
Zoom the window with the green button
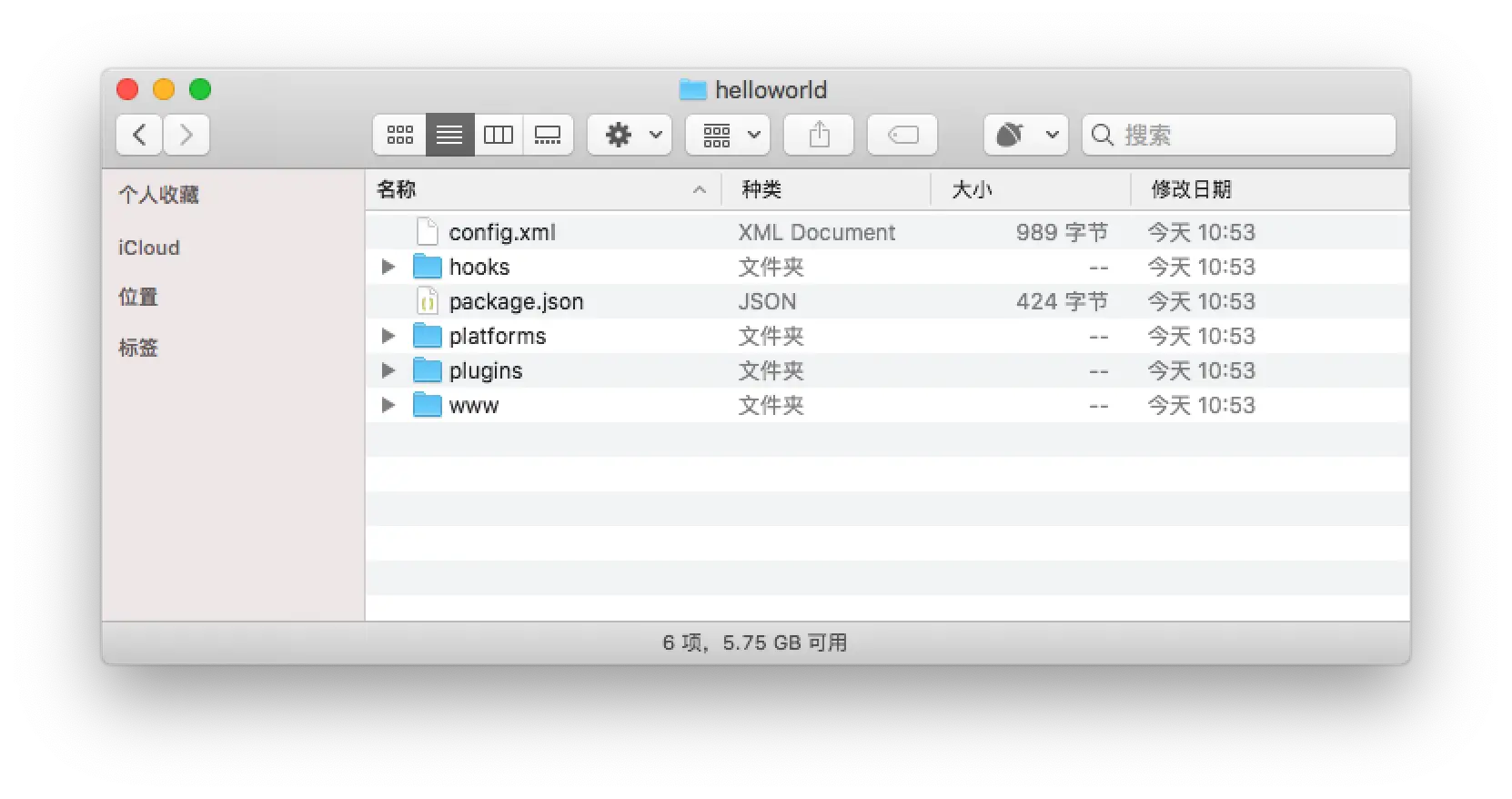(200, 89)
